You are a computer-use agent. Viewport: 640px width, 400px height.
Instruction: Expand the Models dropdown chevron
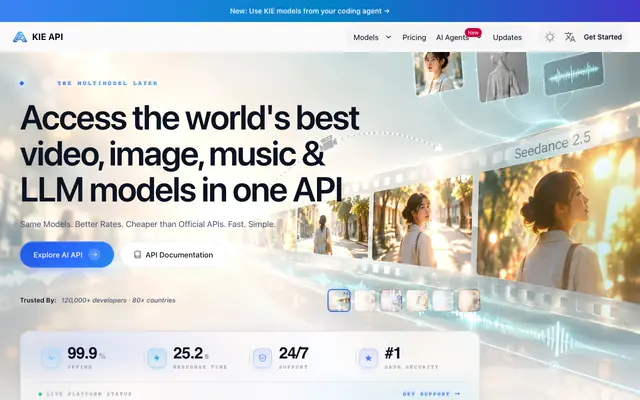pos(388,37)
